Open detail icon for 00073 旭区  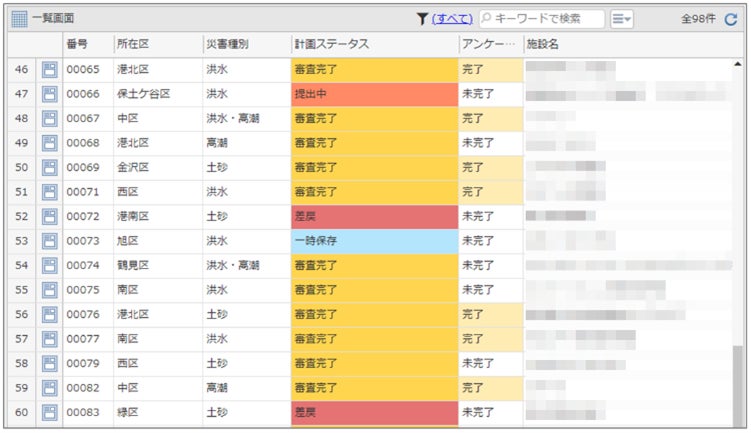[49, 241]
